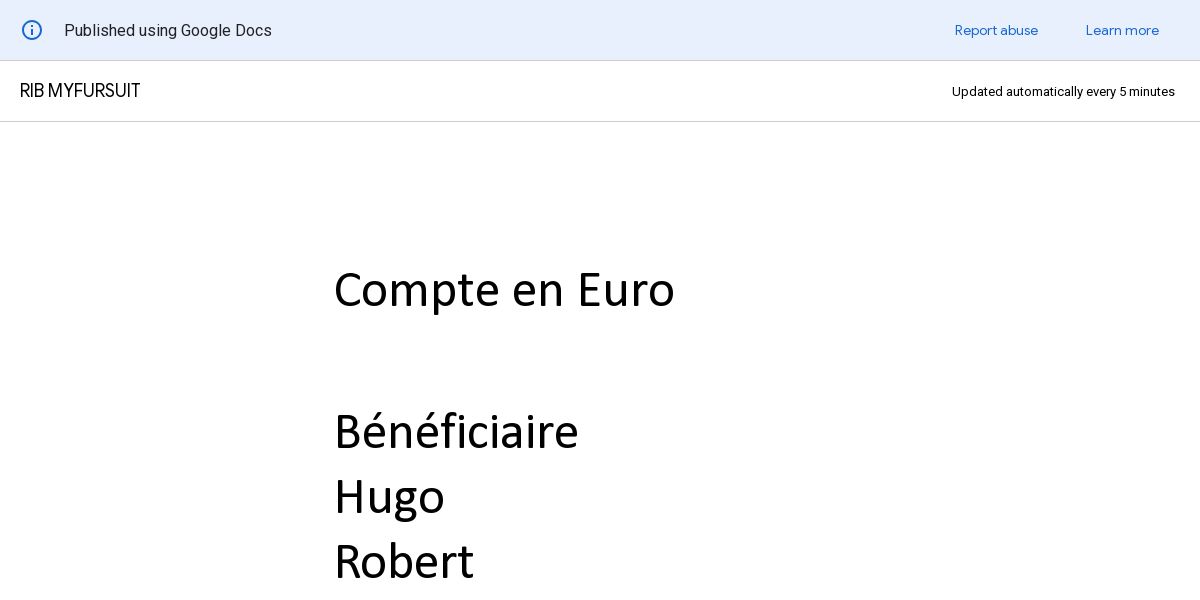
Task: Click the Compte en Euro heading
Action: click(x=504, y=291)
